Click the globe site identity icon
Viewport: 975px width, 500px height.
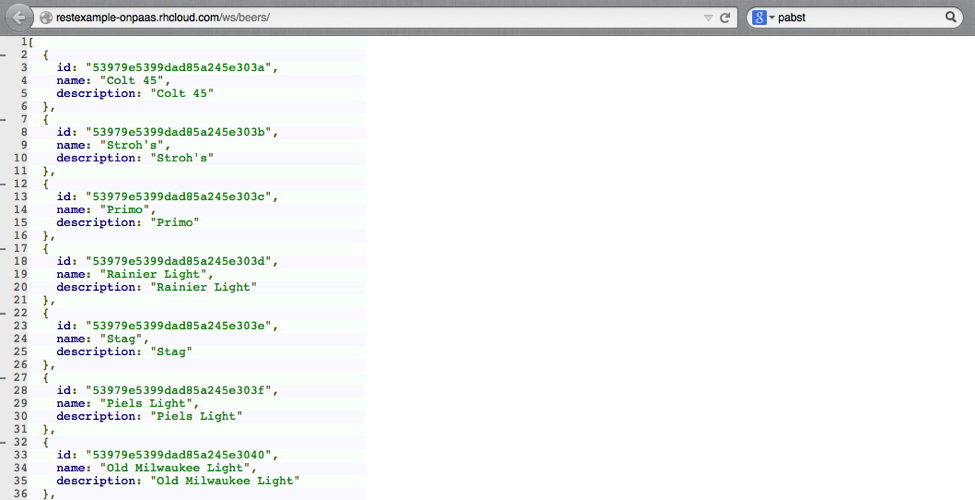(x=45, y=18)
